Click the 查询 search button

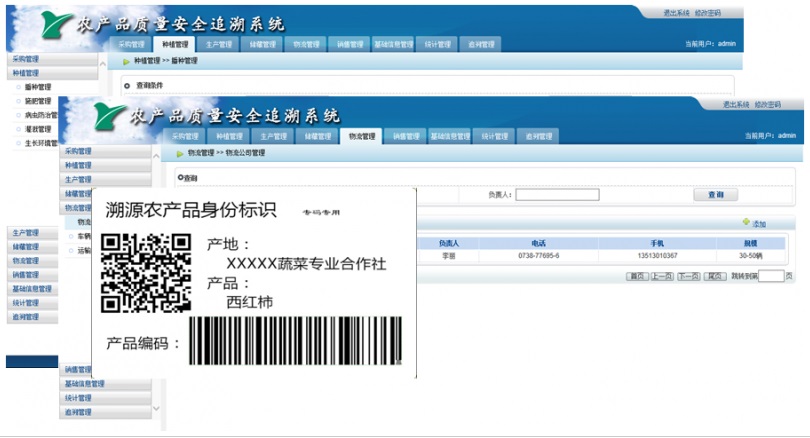[715, 195]
